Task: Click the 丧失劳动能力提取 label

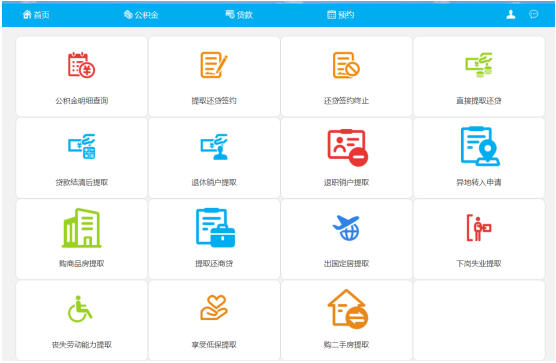Action: pyautogui.click(x=82, y=345)
